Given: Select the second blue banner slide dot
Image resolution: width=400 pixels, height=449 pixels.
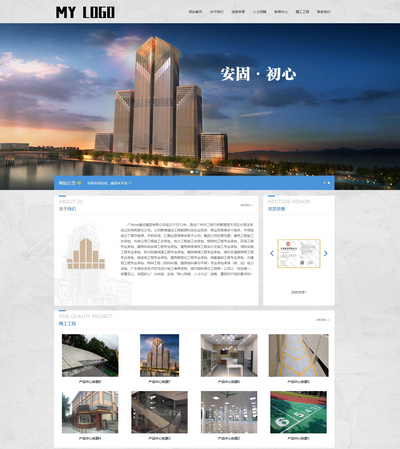Looking at the screenshot, I should 197,172.
